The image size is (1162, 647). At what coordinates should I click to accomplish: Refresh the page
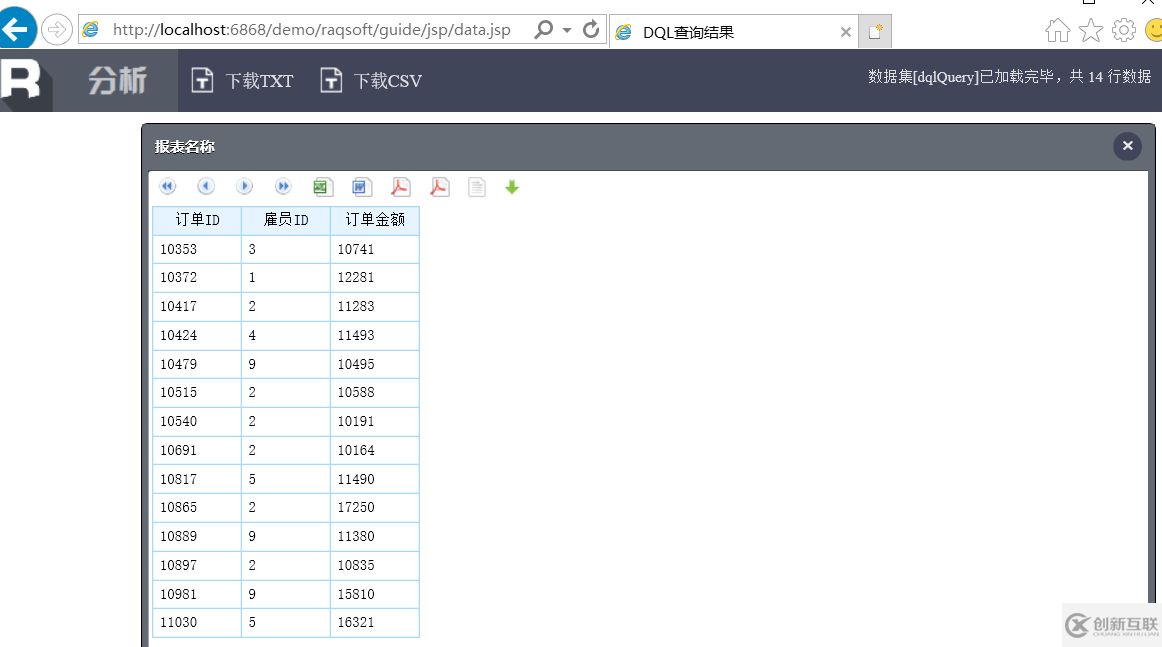coord(591,30)
